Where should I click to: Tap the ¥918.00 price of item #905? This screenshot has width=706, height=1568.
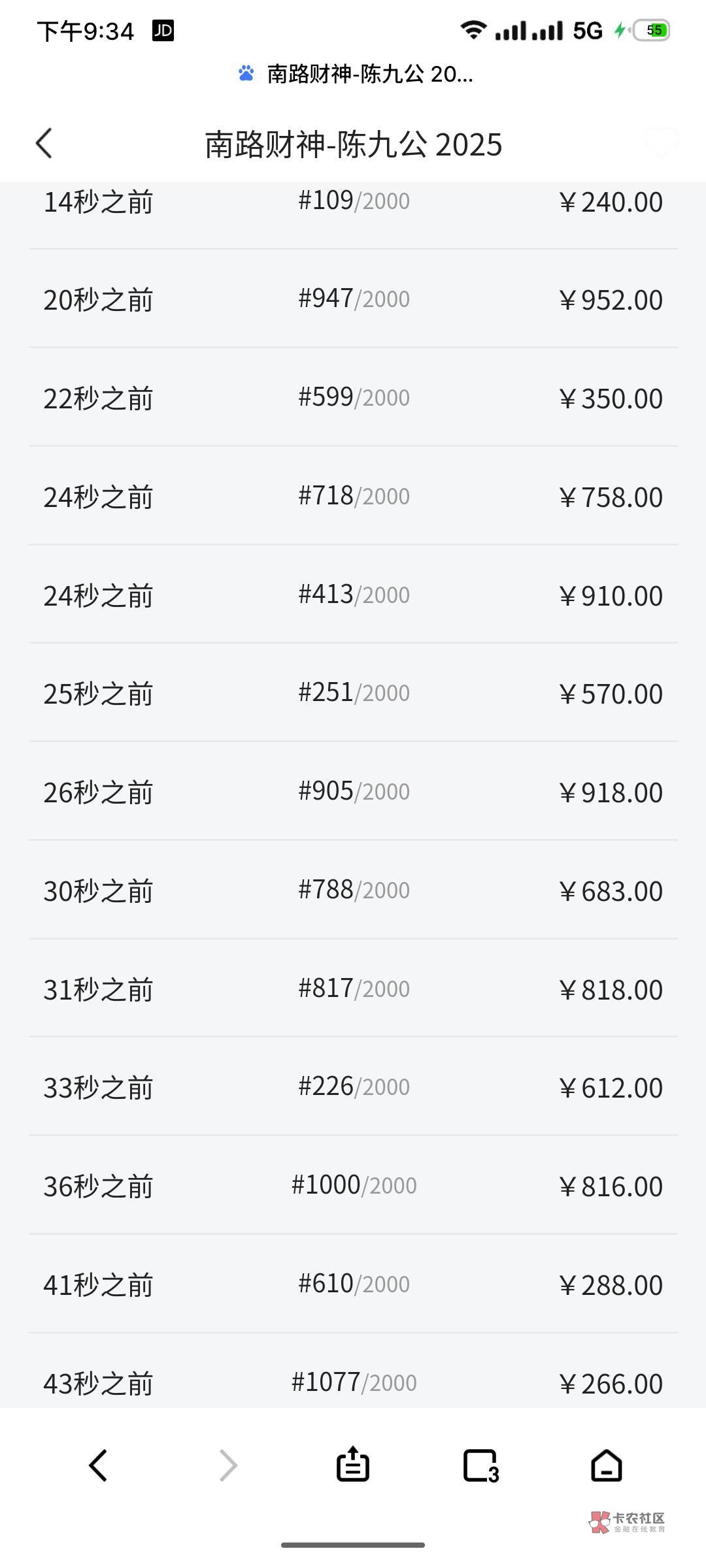611,792
